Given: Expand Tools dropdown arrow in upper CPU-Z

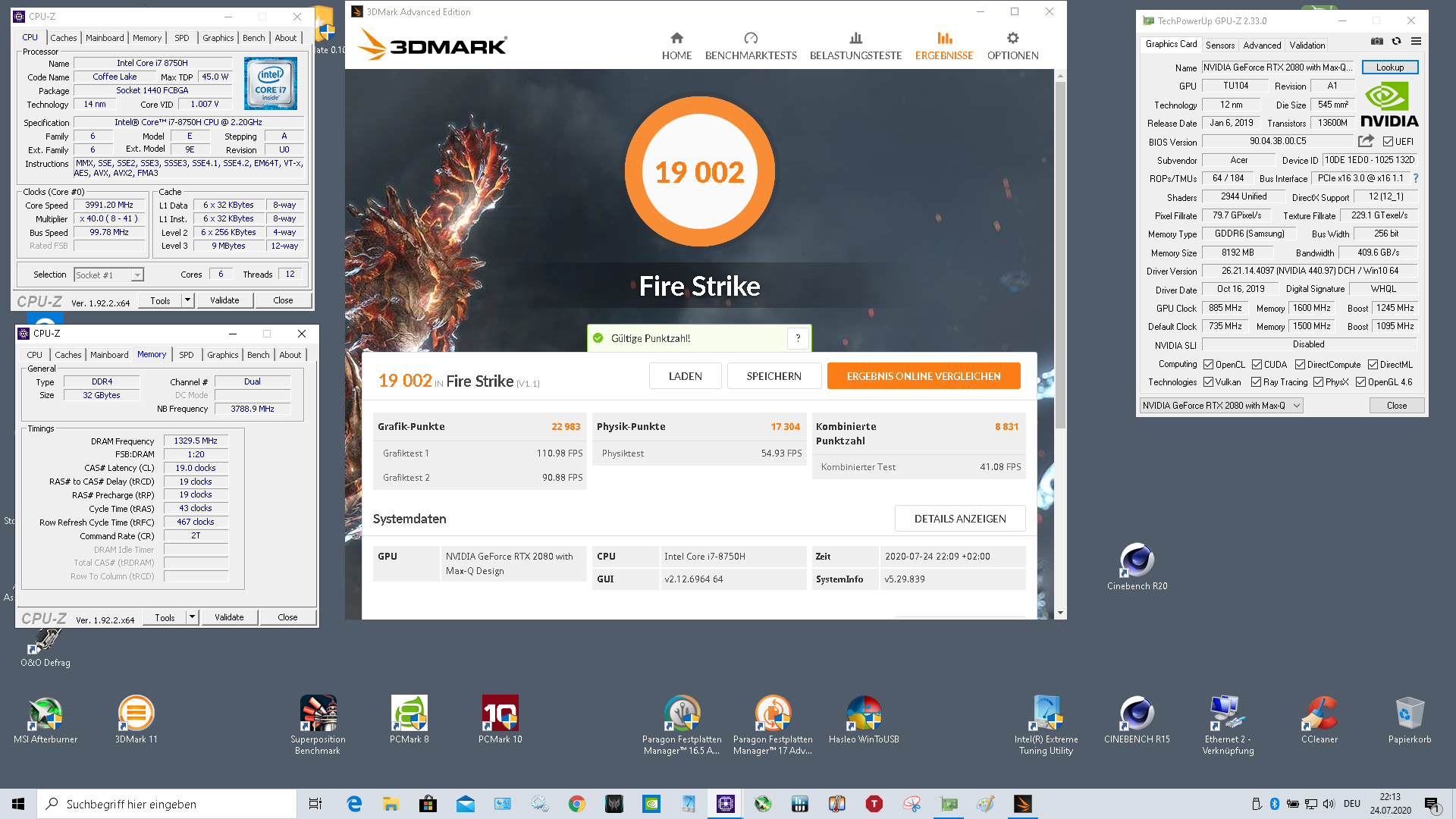Looking at the screenshot, I should [187, 300].
